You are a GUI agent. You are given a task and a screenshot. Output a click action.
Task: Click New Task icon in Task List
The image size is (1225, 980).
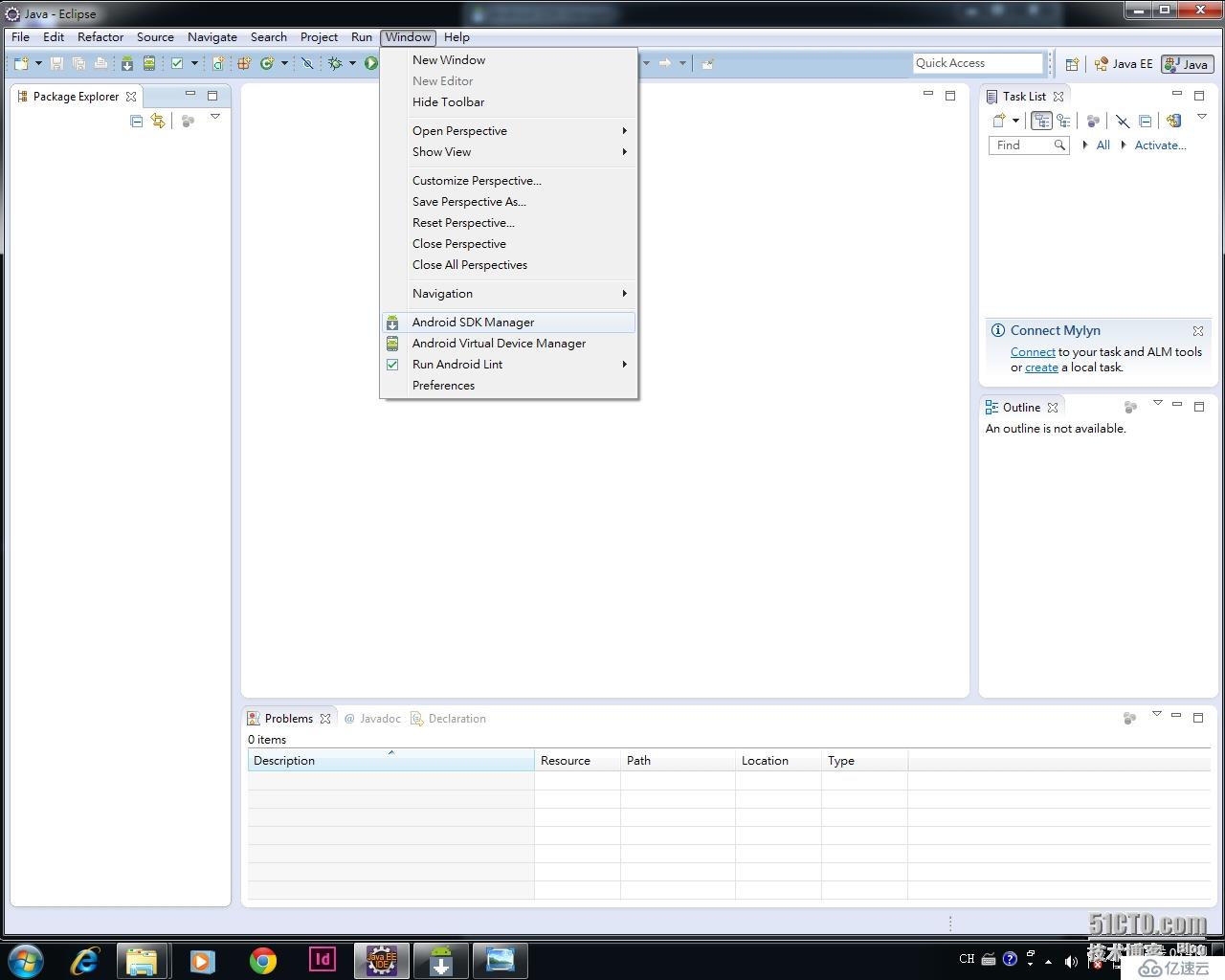[999, 121]
